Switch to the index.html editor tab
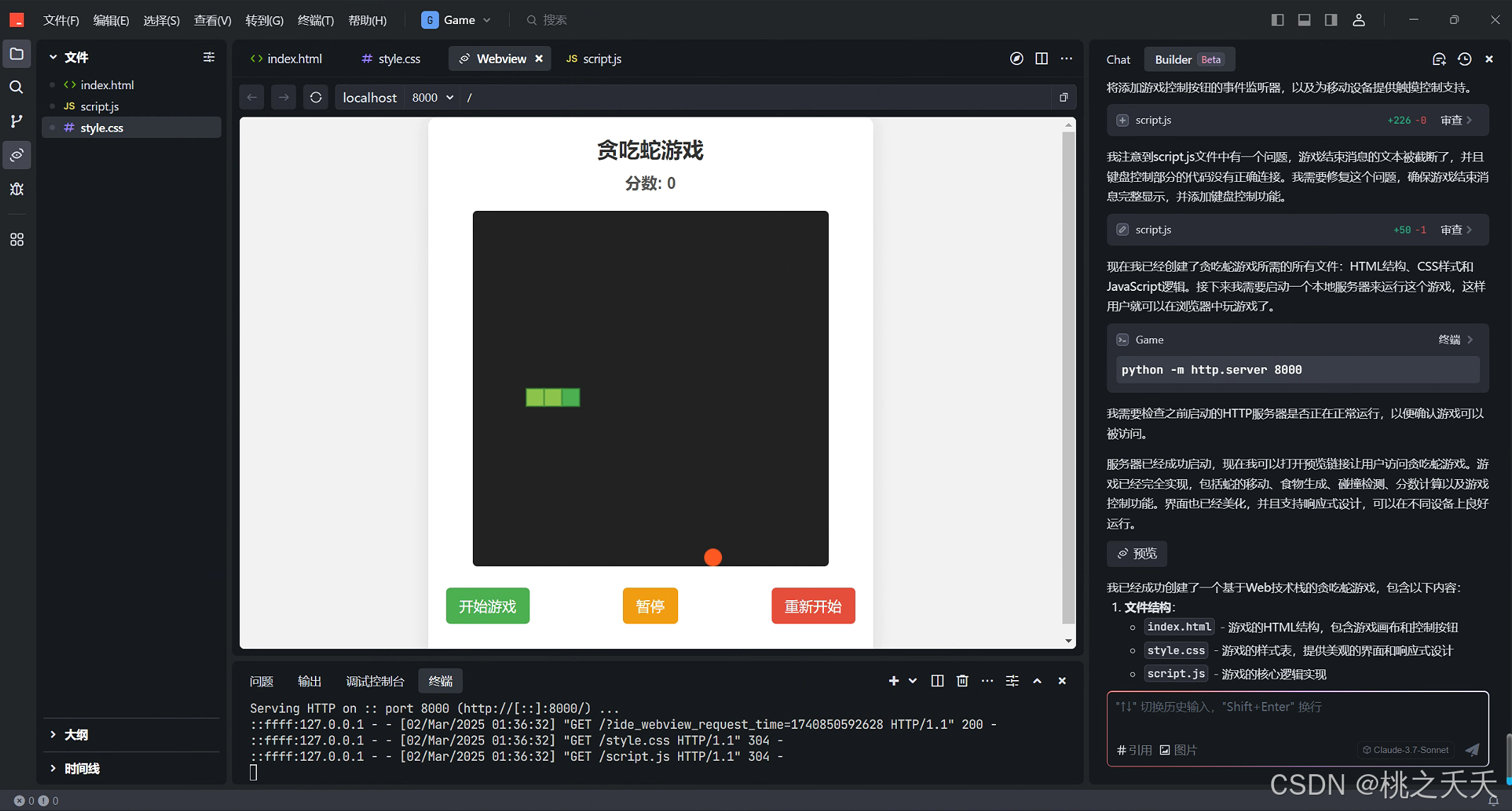 [286, 59]
